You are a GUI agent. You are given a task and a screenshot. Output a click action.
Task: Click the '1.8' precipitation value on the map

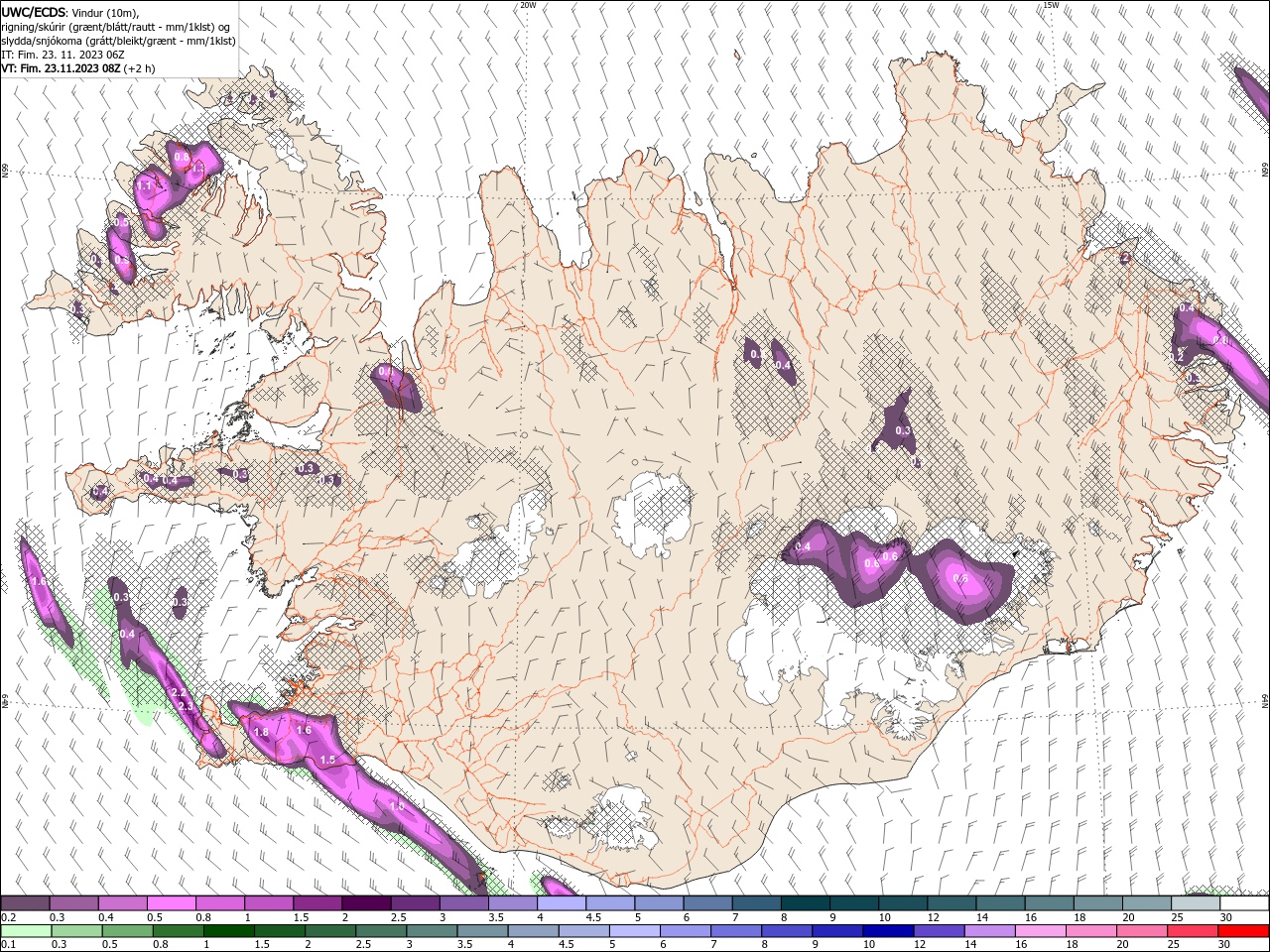pos(261,732)
